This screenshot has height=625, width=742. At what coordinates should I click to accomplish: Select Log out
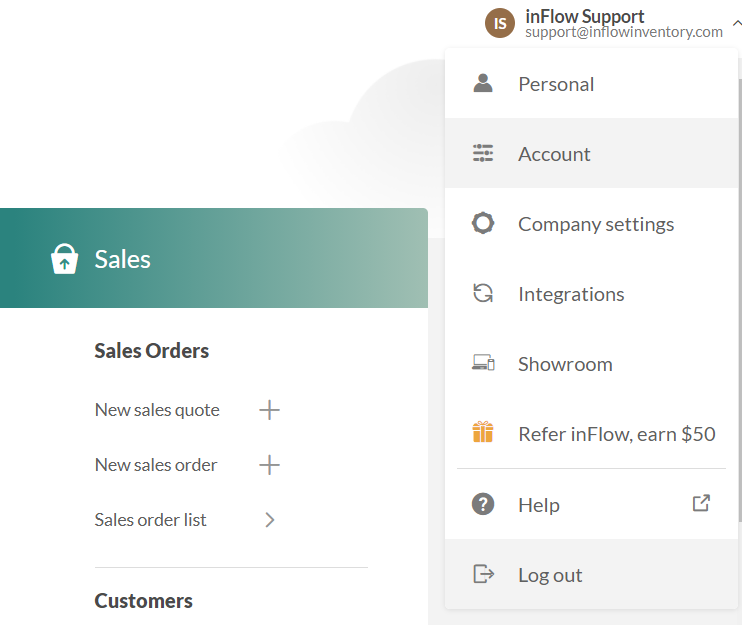point(591,574)
